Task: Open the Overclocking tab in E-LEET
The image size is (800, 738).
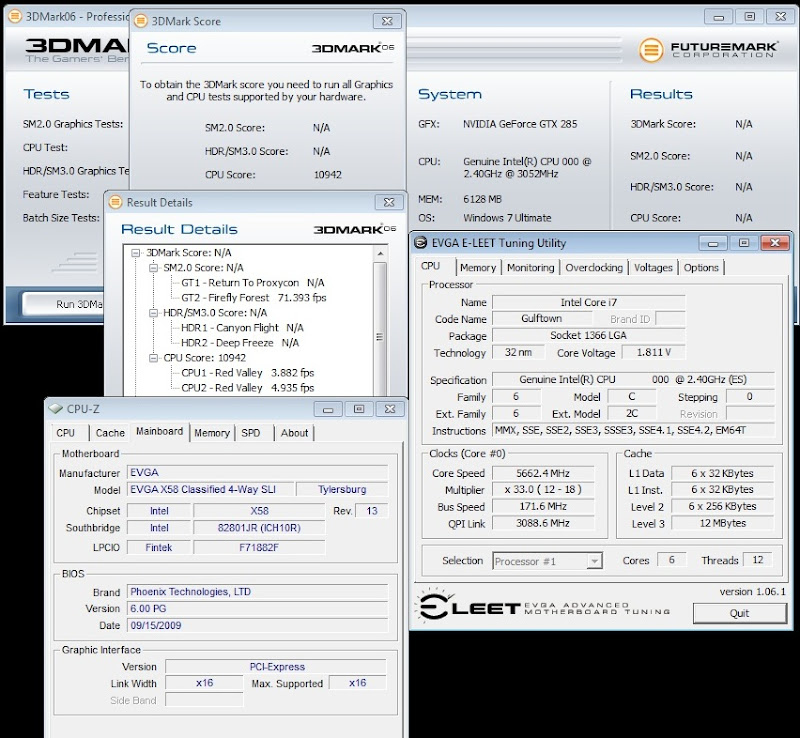Action: point(594,267)
